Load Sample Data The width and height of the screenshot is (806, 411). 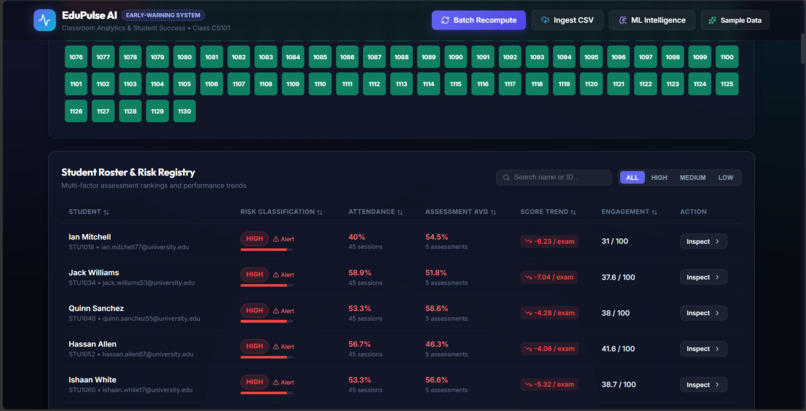[735, 20]
